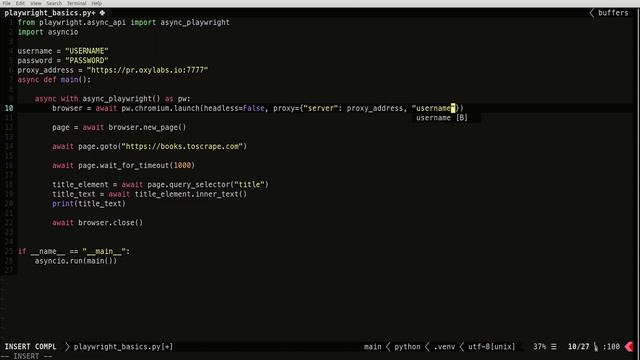The image size is (640, 360).
Task: Click "headless=False" in the launch call
Action: [x=234, y=108]
